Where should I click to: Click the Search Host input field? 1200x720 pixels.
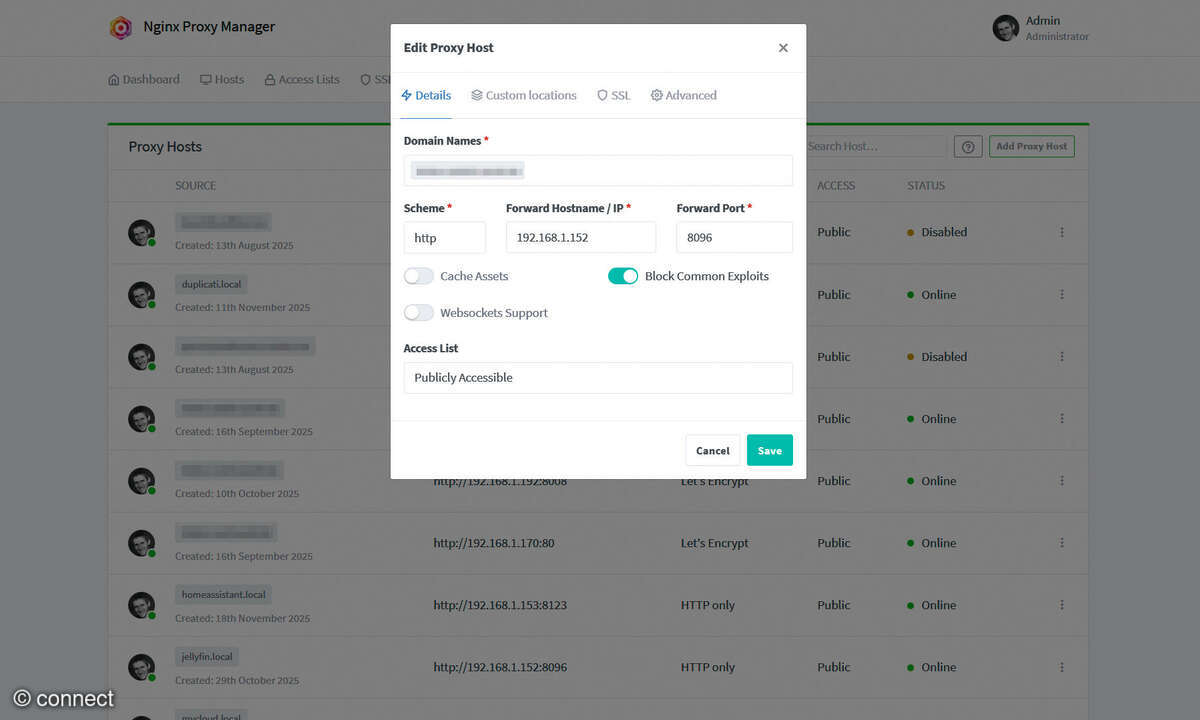(875, 146)
